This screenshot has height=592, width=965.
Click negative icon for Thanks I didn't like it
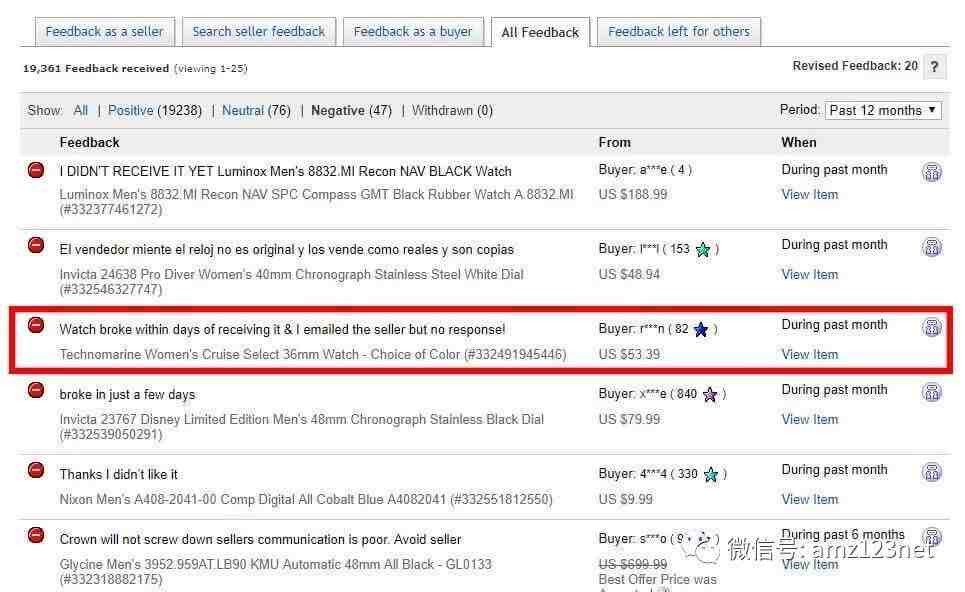(x=36, y=470)
